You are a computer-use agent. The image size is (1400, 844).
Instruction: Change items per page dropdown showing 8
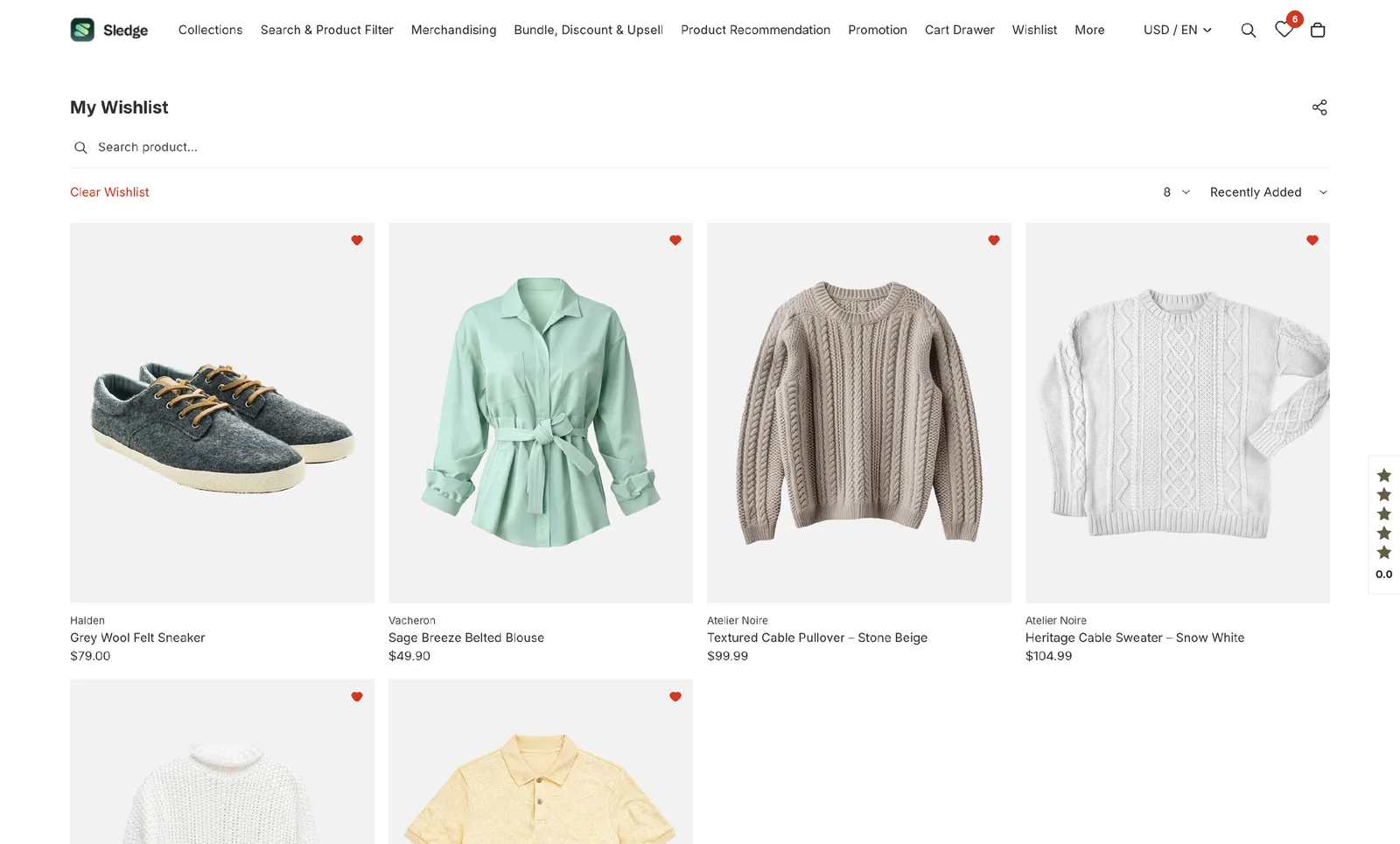tap(1177, 192)
